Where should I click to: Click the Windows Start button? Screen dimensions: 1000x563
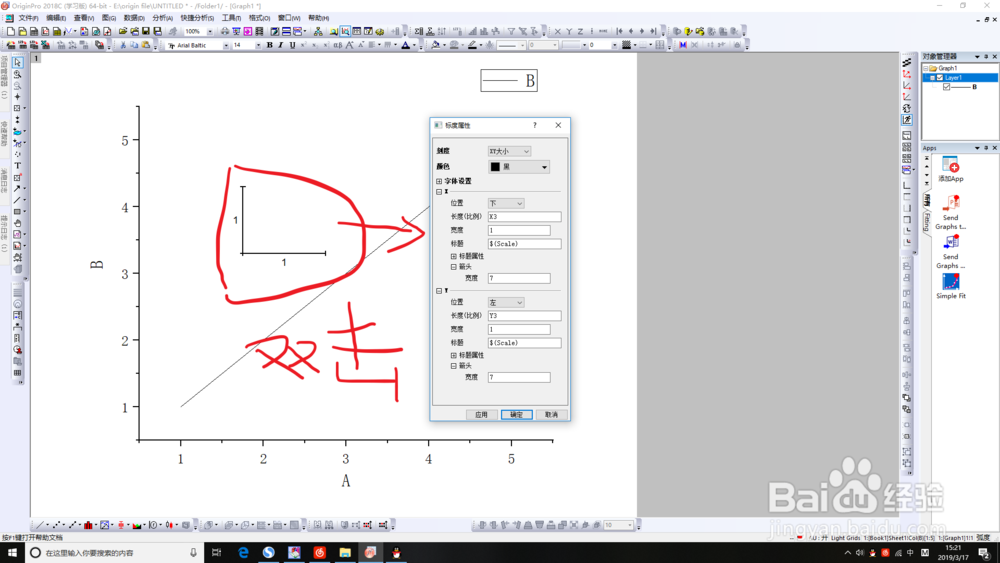pos(12,553)
